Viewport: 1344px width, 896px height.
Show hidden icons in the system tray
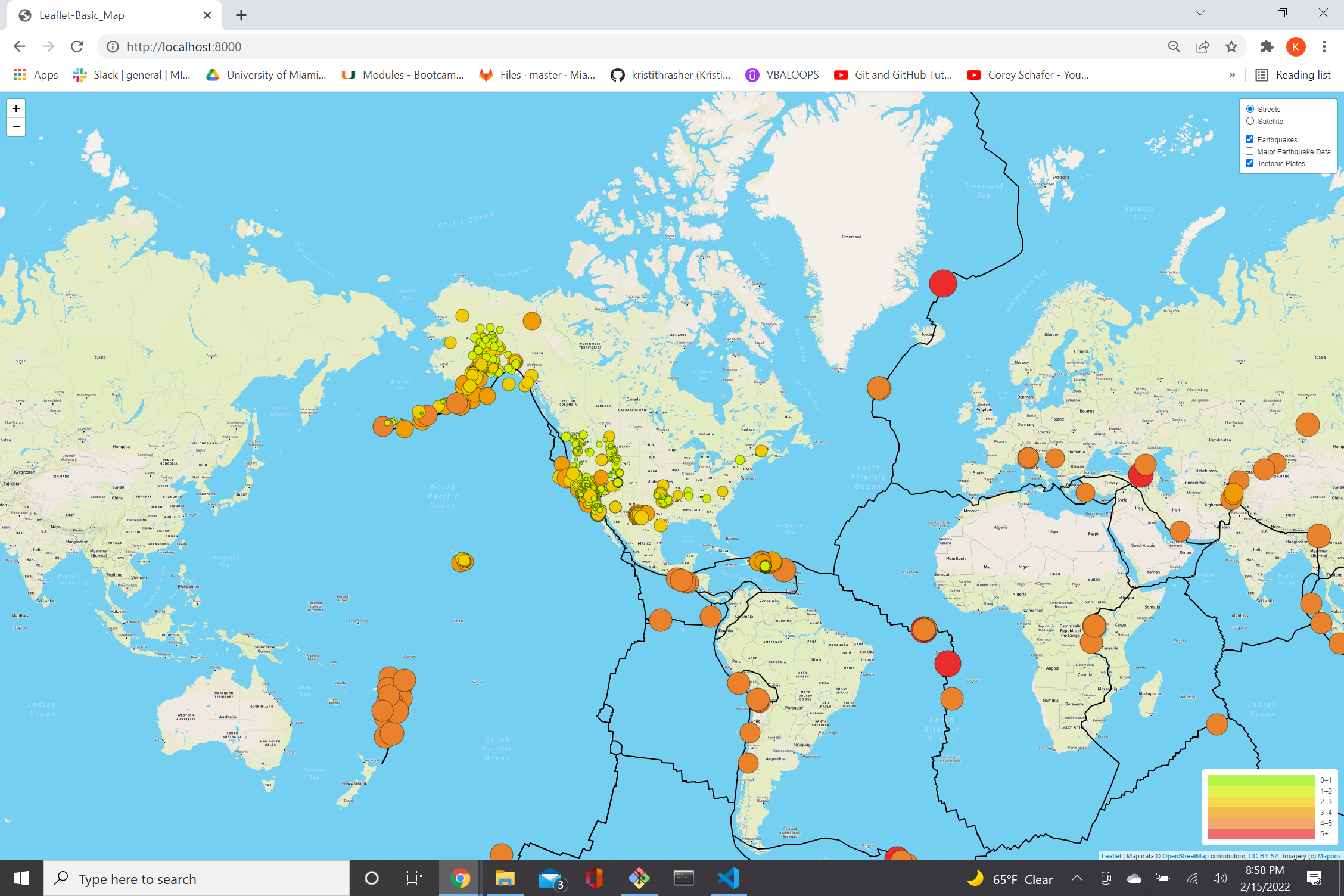coord(1077,878)
